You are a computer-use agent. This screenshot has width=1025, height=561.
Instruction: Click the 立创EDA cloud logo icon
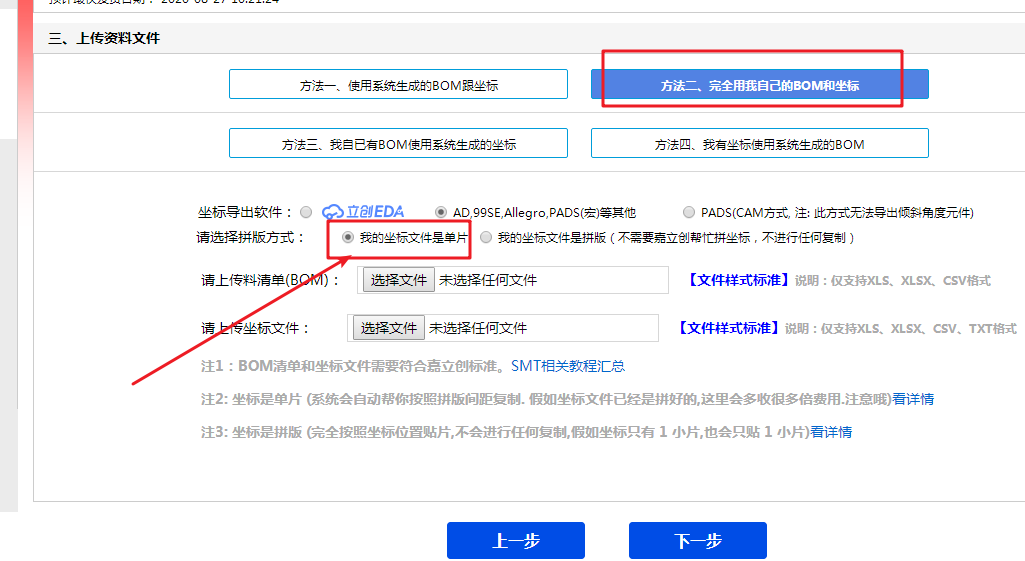coord(333,212)
